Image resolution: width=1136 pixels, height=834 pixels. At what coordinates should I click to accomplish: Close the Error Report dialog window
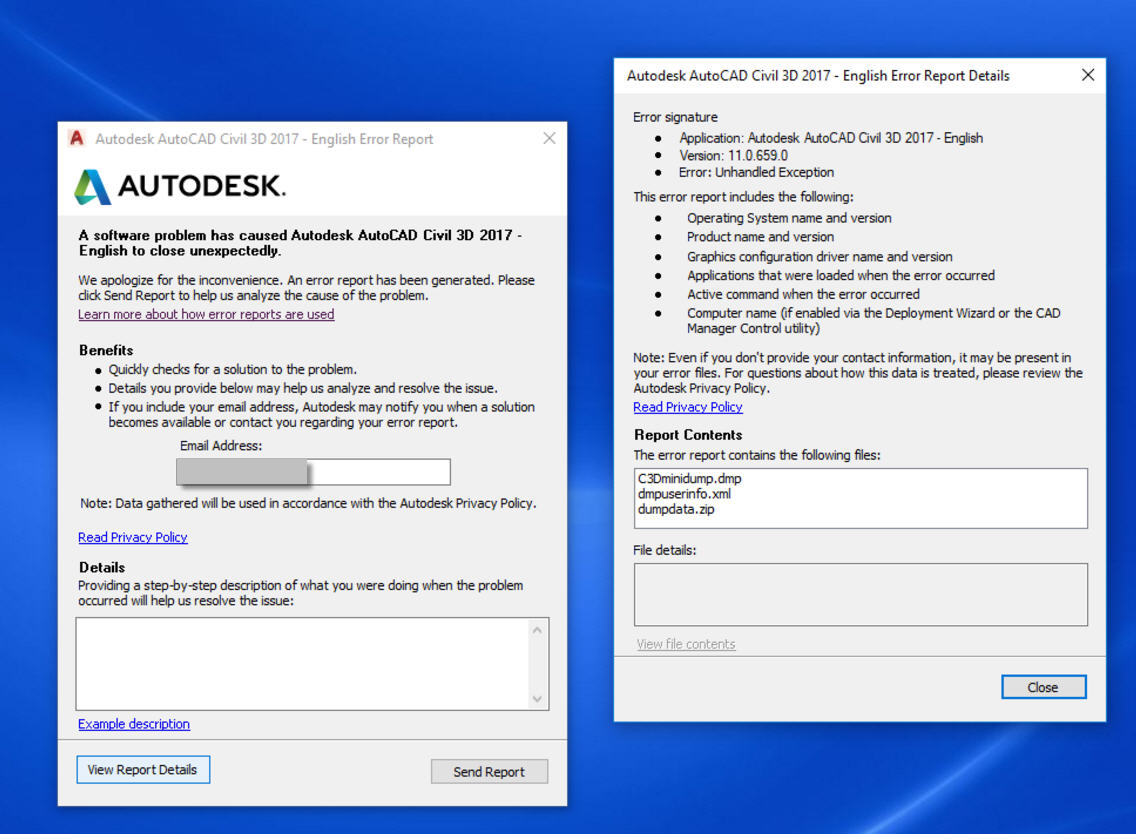(x=549, y=138)
